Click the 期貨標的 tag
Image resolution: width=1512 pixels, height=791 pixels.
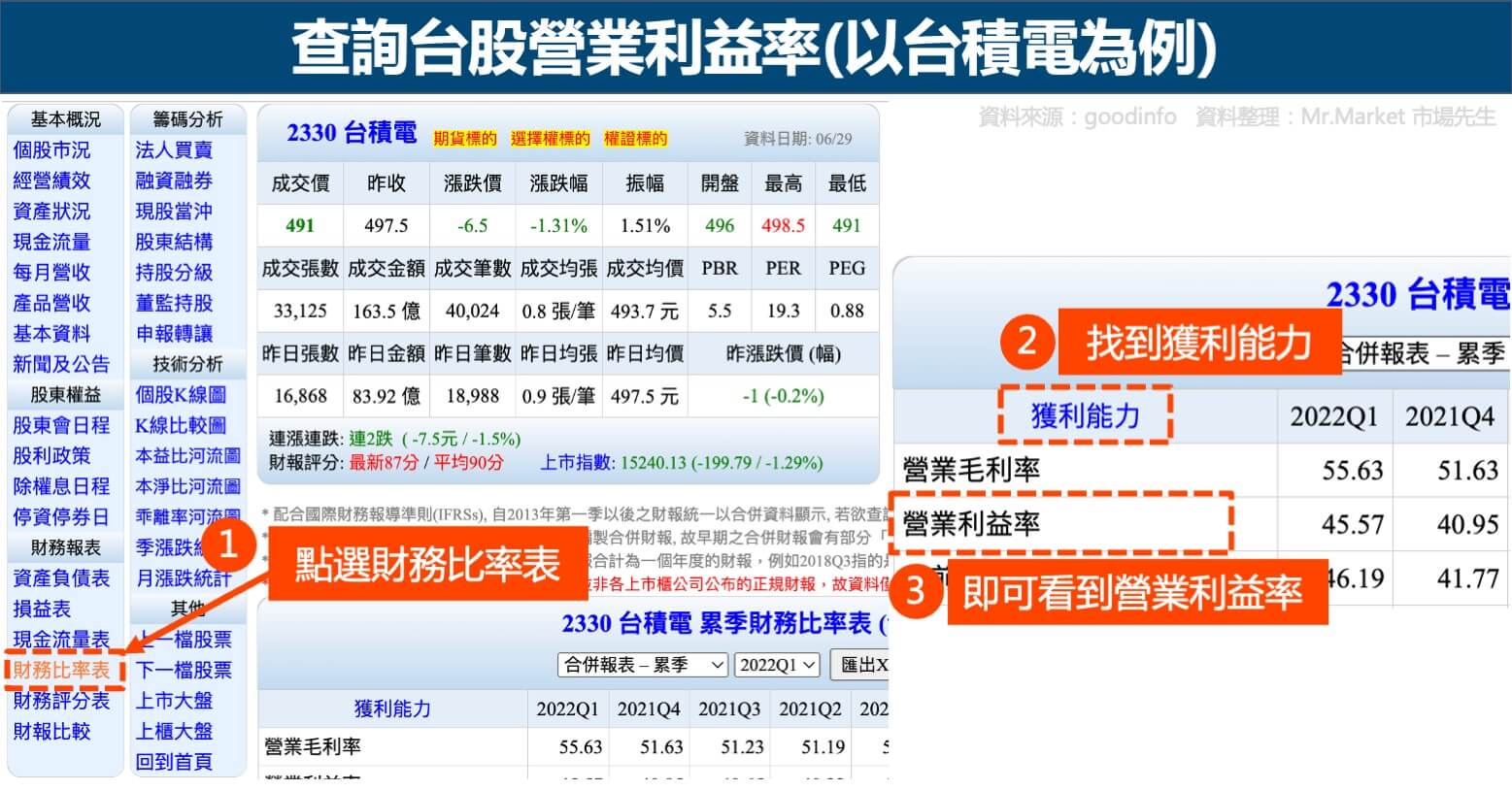coord(464,139)
